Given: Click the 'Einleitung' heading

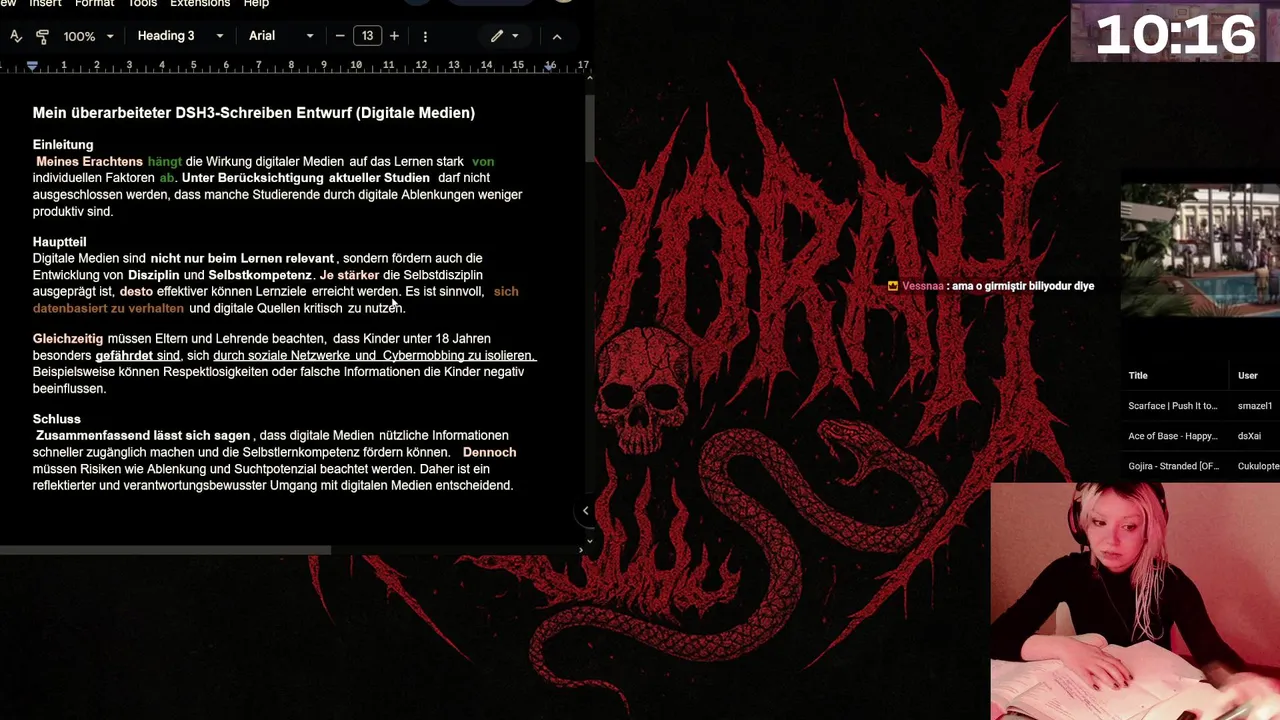Looking at the screenshot, I should (x=63, y=145).
